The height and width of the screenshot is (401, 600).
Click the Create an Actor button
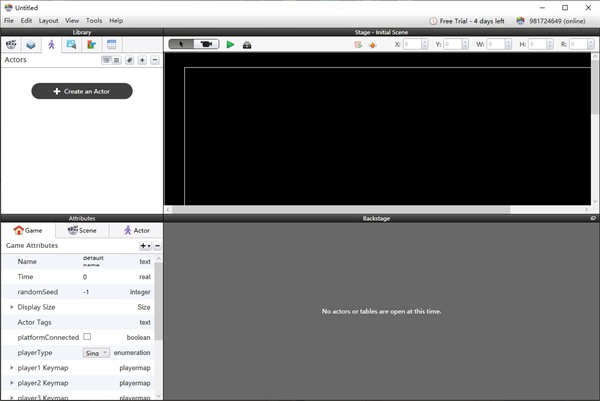click(82, 91)
